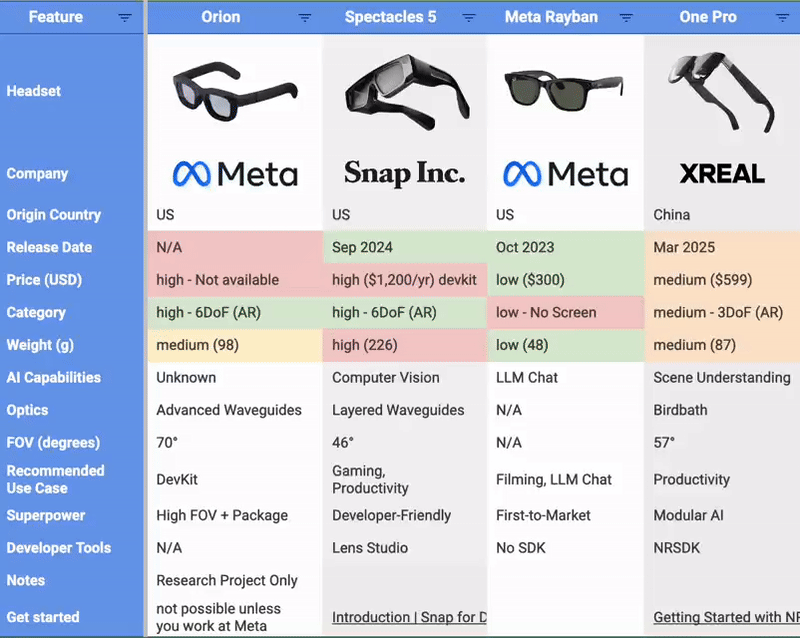Open the Introduction | Snap for Developers link
The width and height of the screenshot is (800, 638).
pos(404,617)
